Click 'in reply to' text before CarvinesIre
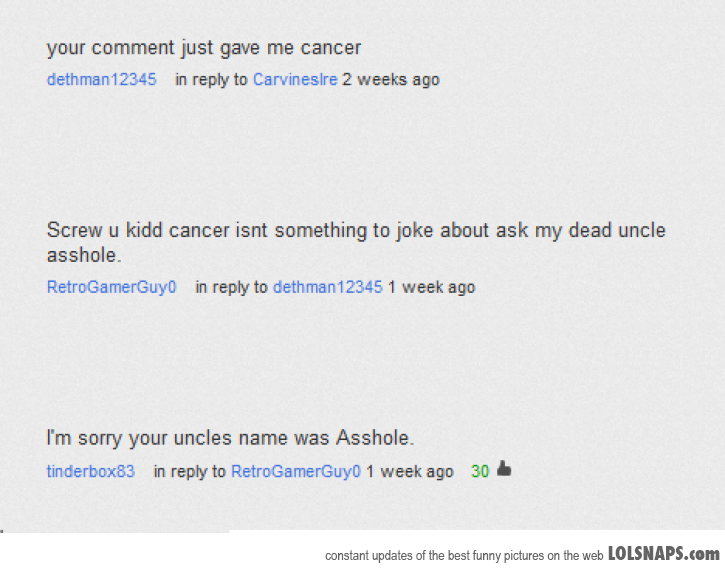Image resolution: width=725 pixels, height=573 pixels. [211, 80]
